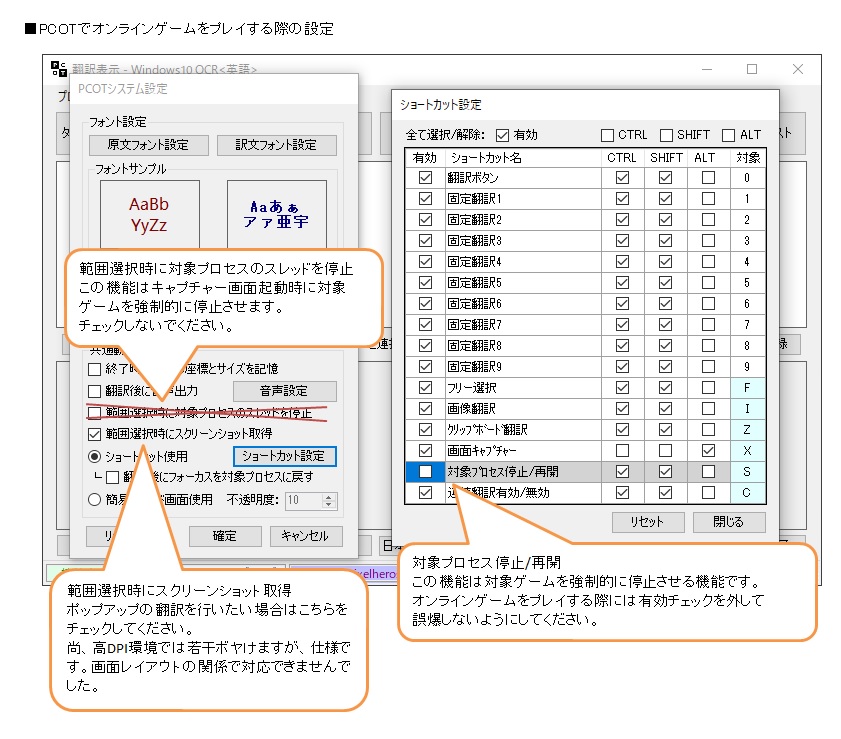Toggle 終了時 座標とサイズを記憶 checkbox
This screenshot has width=841, height=739.
point(94,369)
